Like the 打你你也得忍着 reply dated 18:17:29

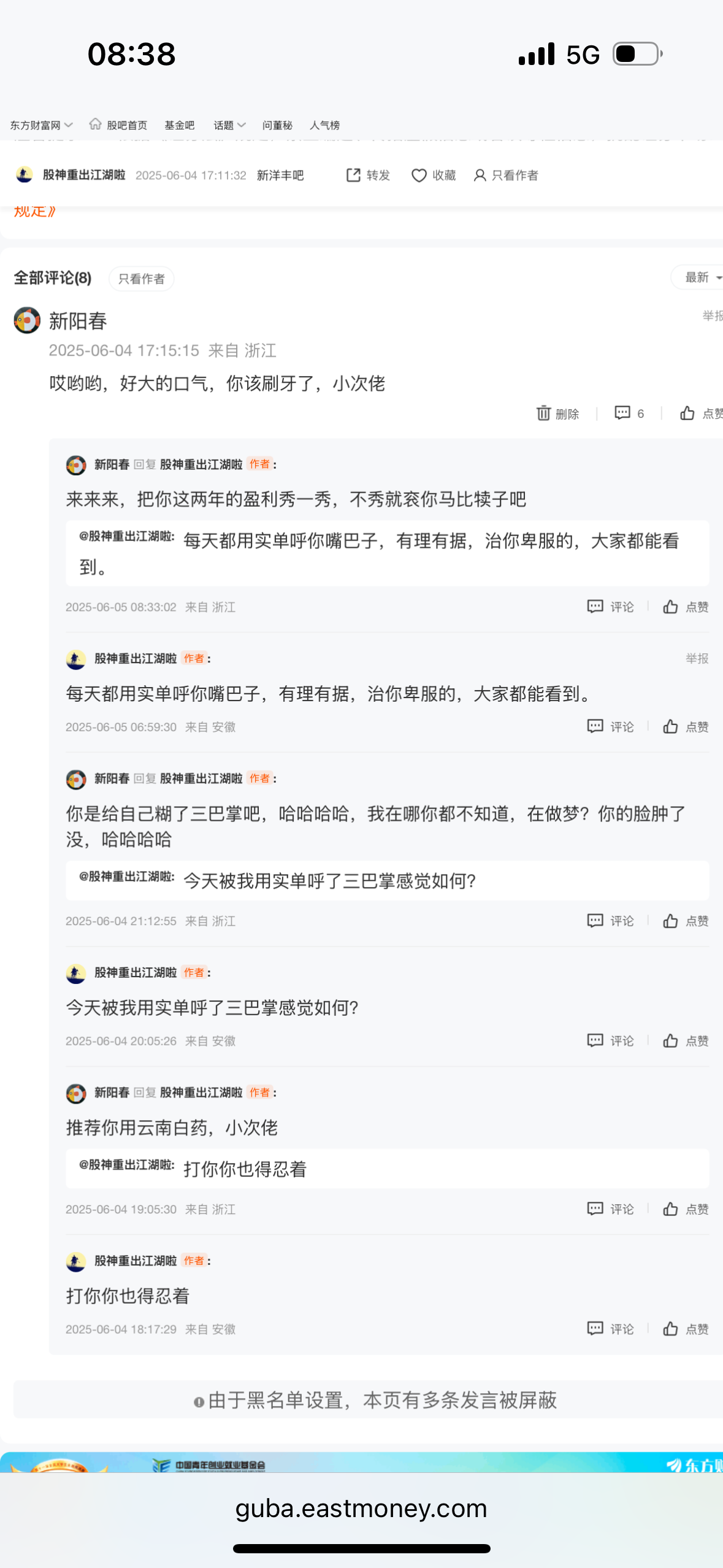[x=670, y=1329]
